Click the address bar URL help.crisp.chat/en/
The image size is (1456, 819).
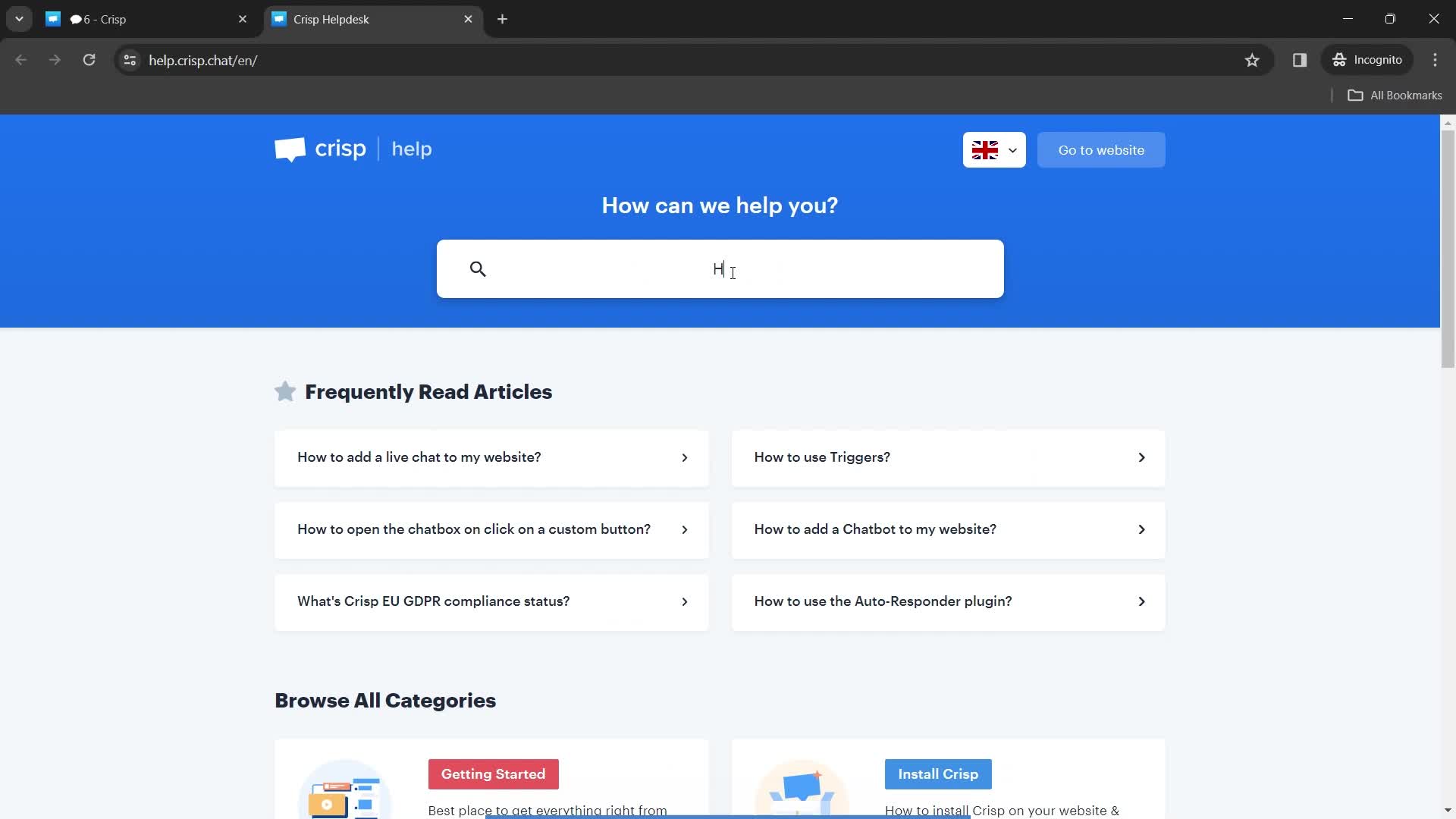click(x=202, y=61)
